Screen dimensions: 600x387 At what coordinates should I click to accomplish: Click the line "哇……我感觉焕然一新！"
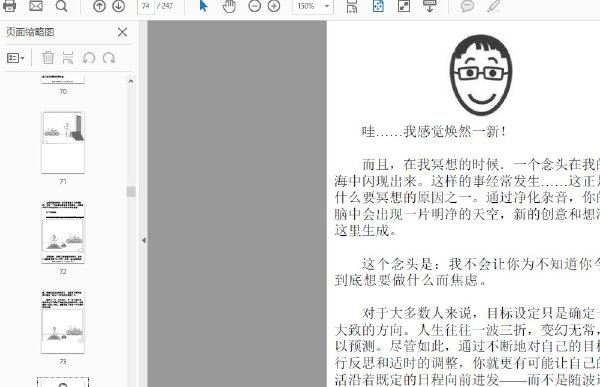coord(434,132)
